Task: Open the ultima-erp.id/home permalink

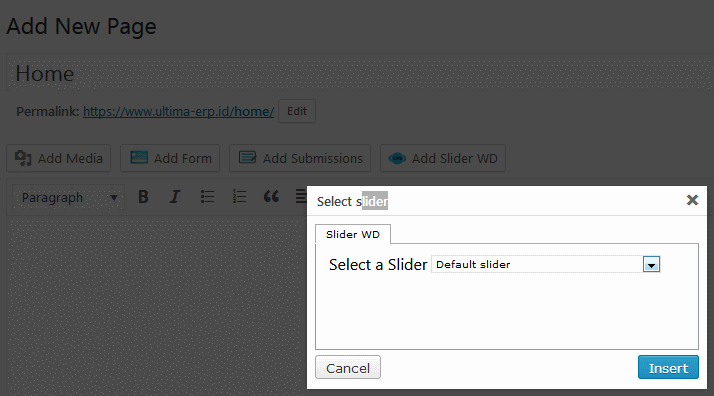Action: click(x=178, y=112)
